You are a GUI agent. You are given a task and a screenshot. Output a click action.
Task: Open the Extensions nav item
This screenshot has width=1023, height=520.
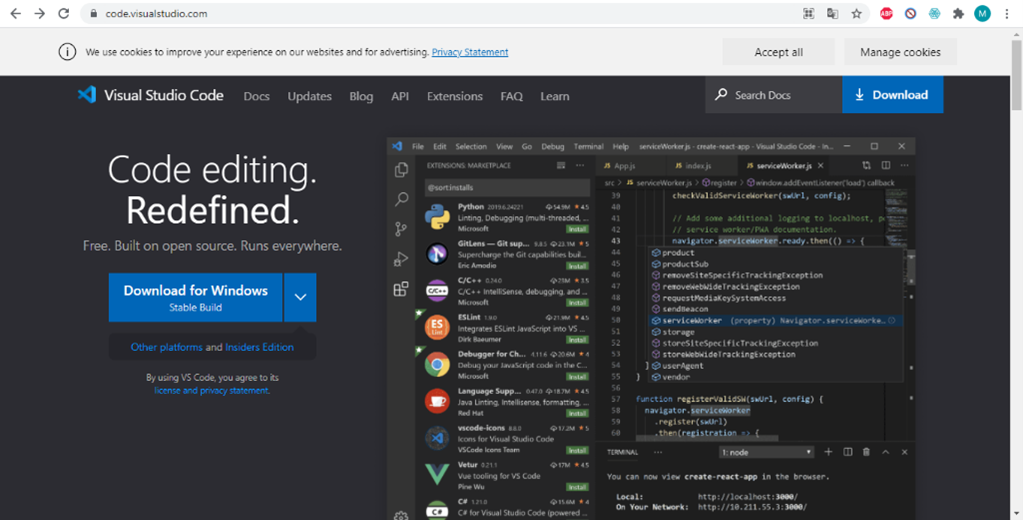click(455, 96)
